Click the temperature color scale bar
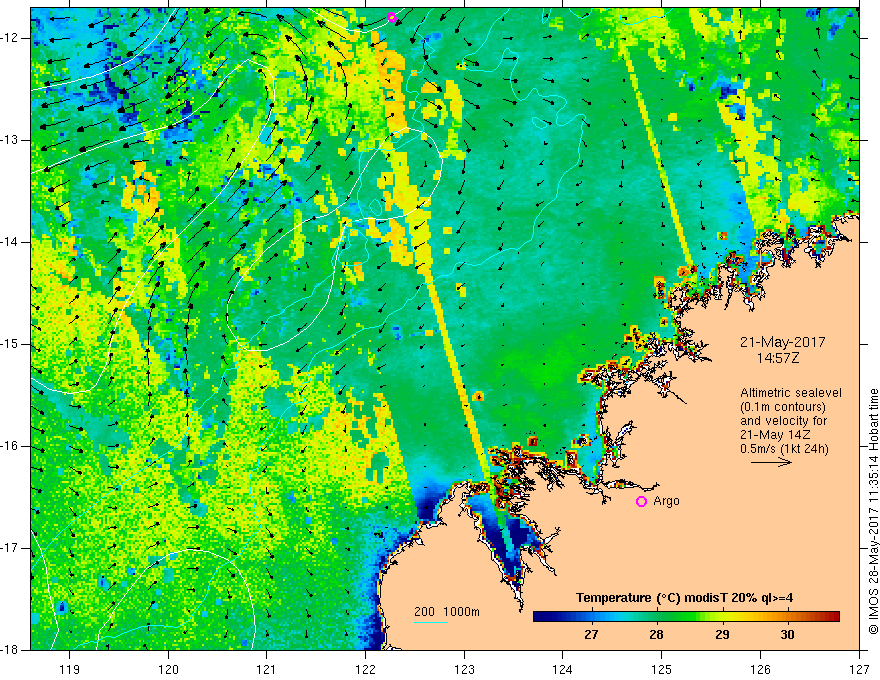This screenshot has height=680, width=880. [686, 616]
